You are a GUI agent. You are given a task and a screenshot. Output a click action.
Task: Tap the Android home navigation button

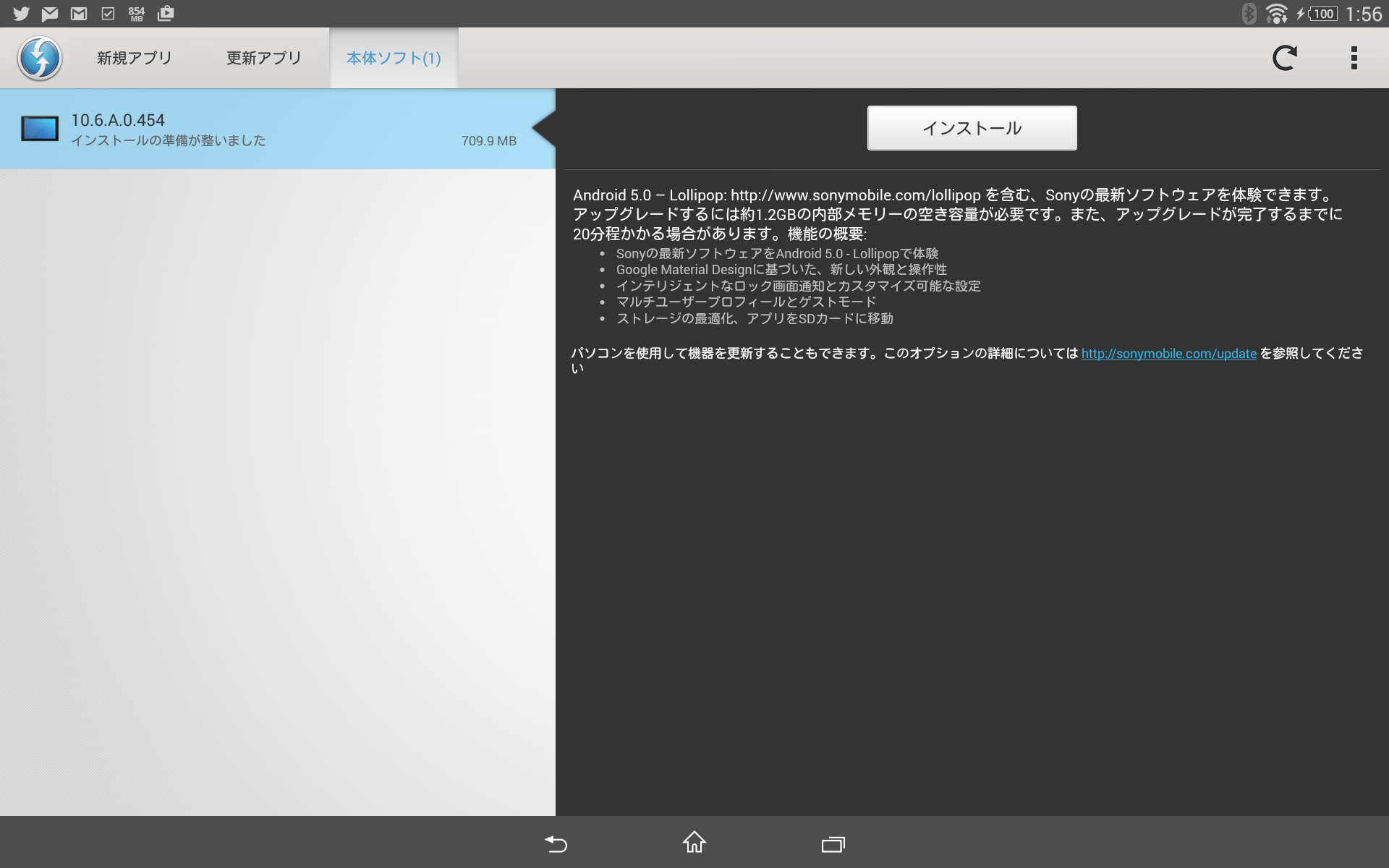click(x=694, y=842)
